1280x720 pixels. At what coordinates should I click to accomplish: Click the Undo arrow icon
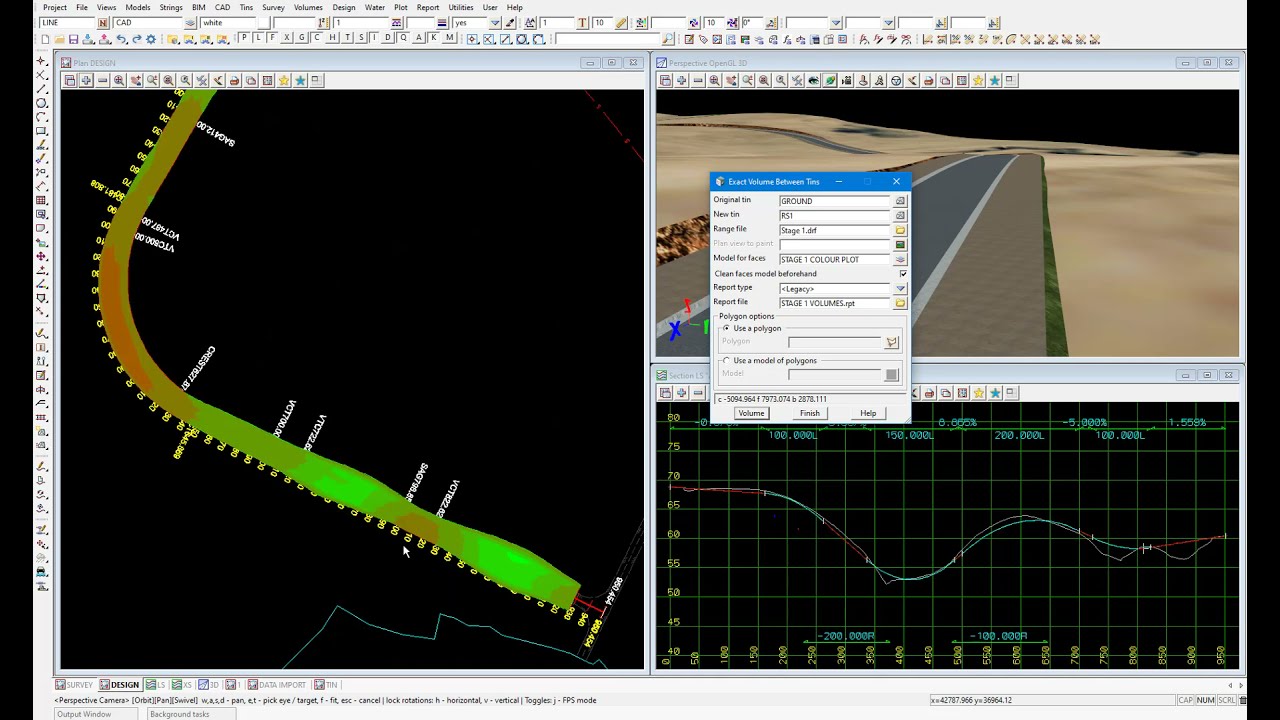coord(121,39)
